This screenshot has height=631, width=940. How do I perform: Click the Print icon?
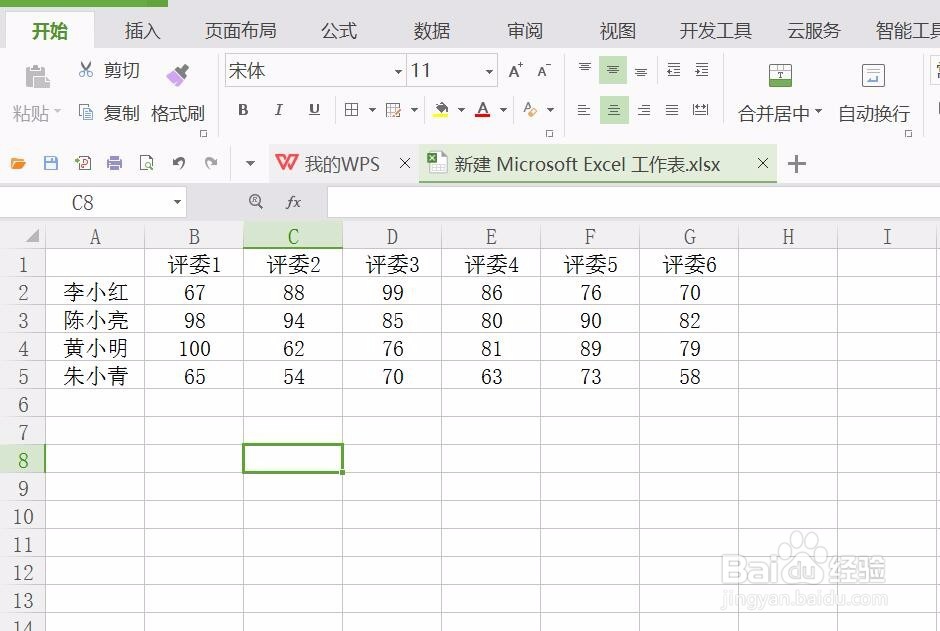coord(113,163)
